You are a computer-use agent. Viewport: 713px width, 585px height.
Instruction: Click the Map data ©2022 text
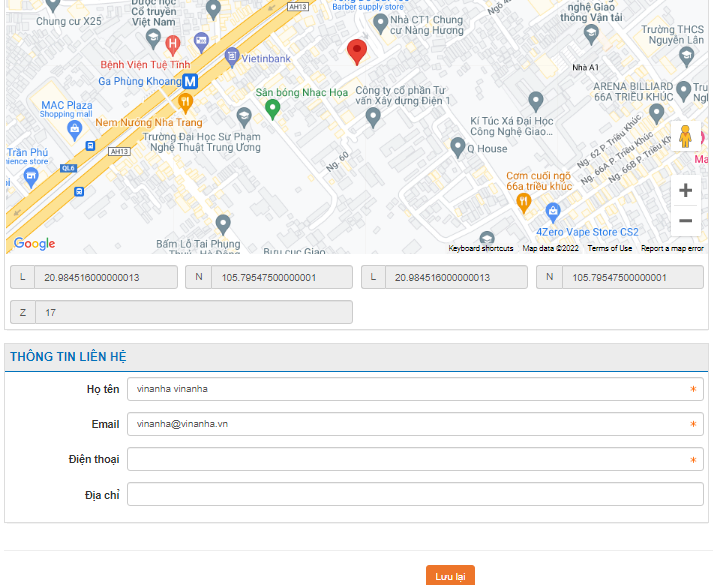(x=550, y=248)
